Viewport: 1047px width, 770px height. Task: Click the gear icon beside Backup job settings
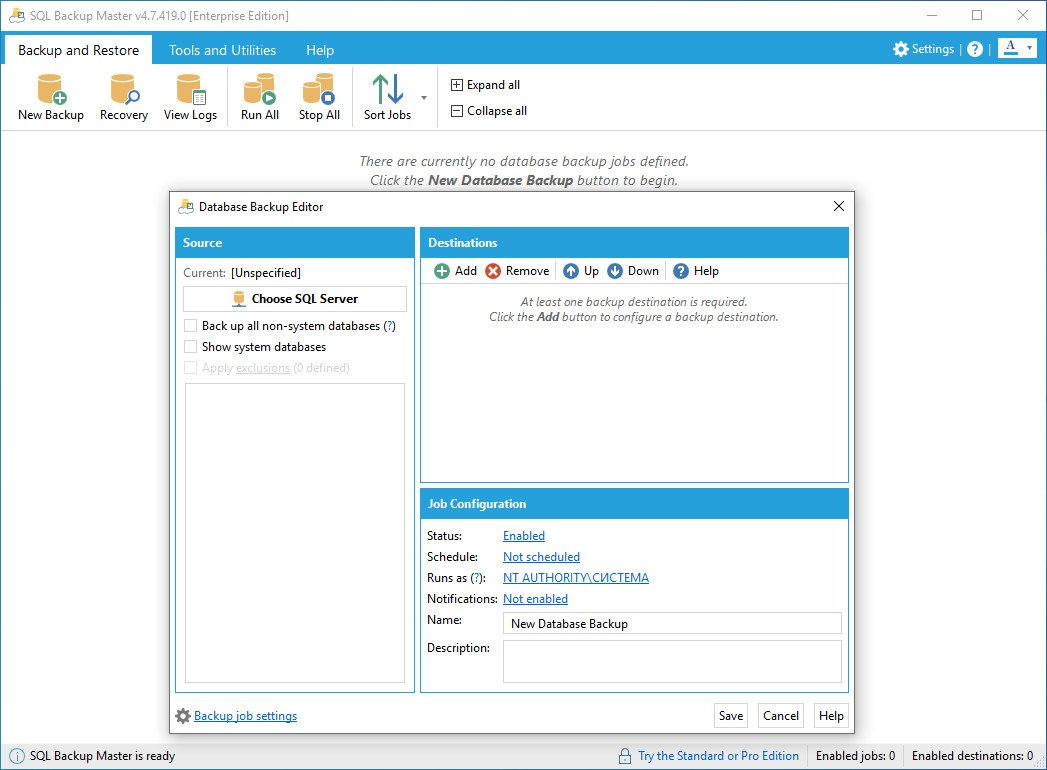[x=183, y=716]
